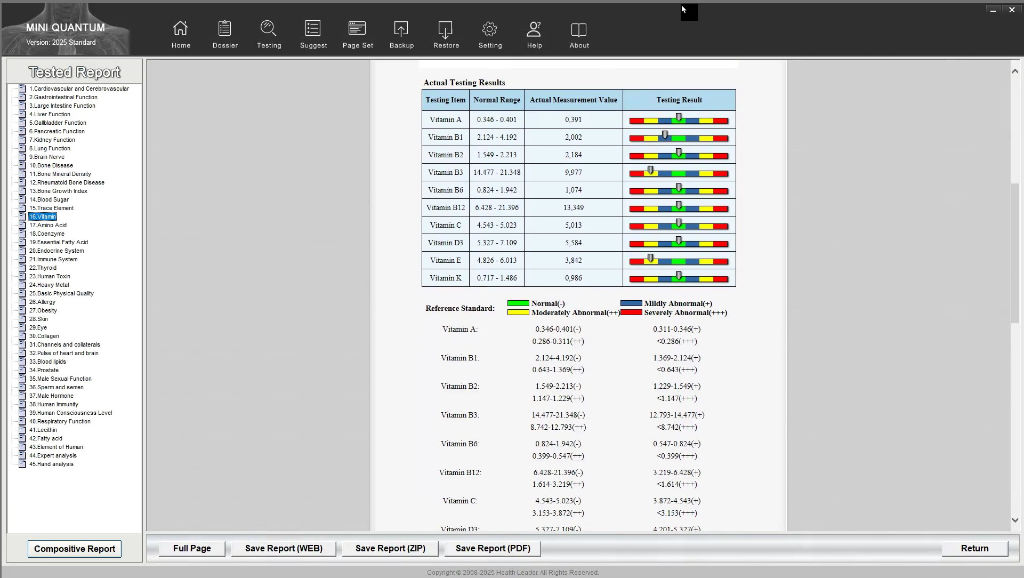Select 2.Gastrointestinal Function report
Image resolution: width=1024 pixels, height=578 pixels.
coord(63,97)
